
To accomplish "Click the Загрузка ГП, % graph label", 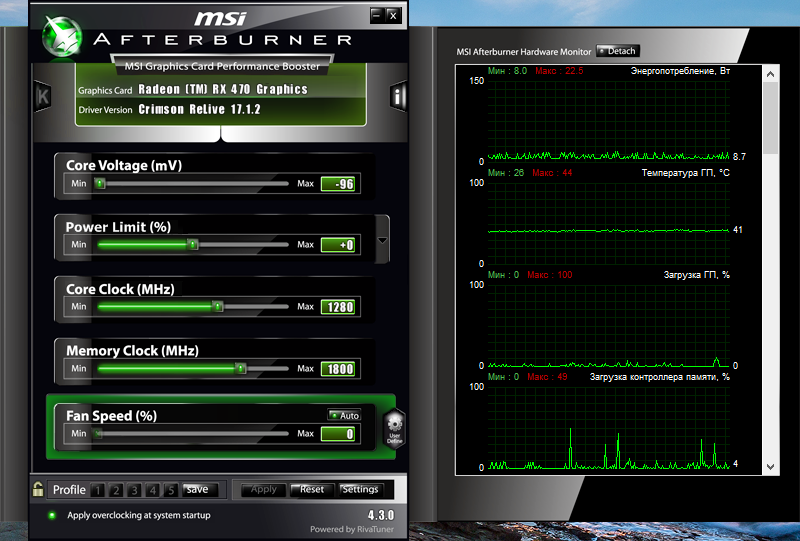I will [x=696, y=275].
